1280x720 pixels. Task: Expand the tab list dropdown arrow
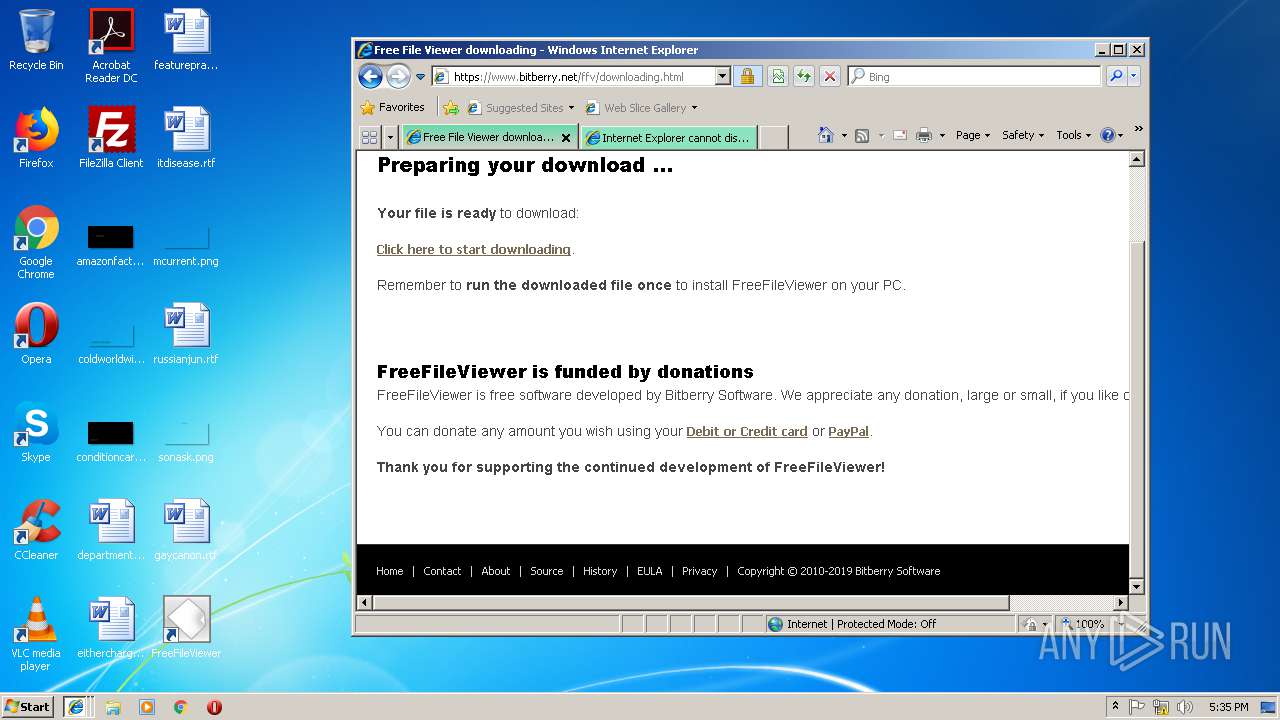coord(390,137)
